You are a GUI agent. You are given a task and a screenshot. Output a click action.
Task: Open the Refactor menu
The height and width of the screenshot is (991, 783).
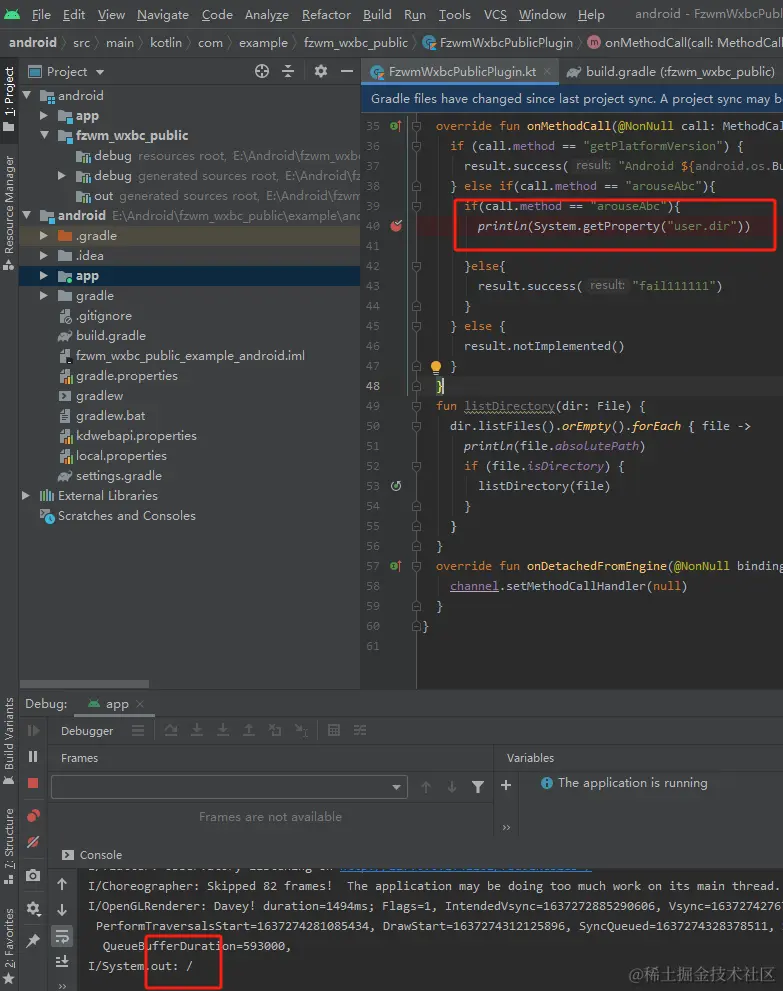326,14
